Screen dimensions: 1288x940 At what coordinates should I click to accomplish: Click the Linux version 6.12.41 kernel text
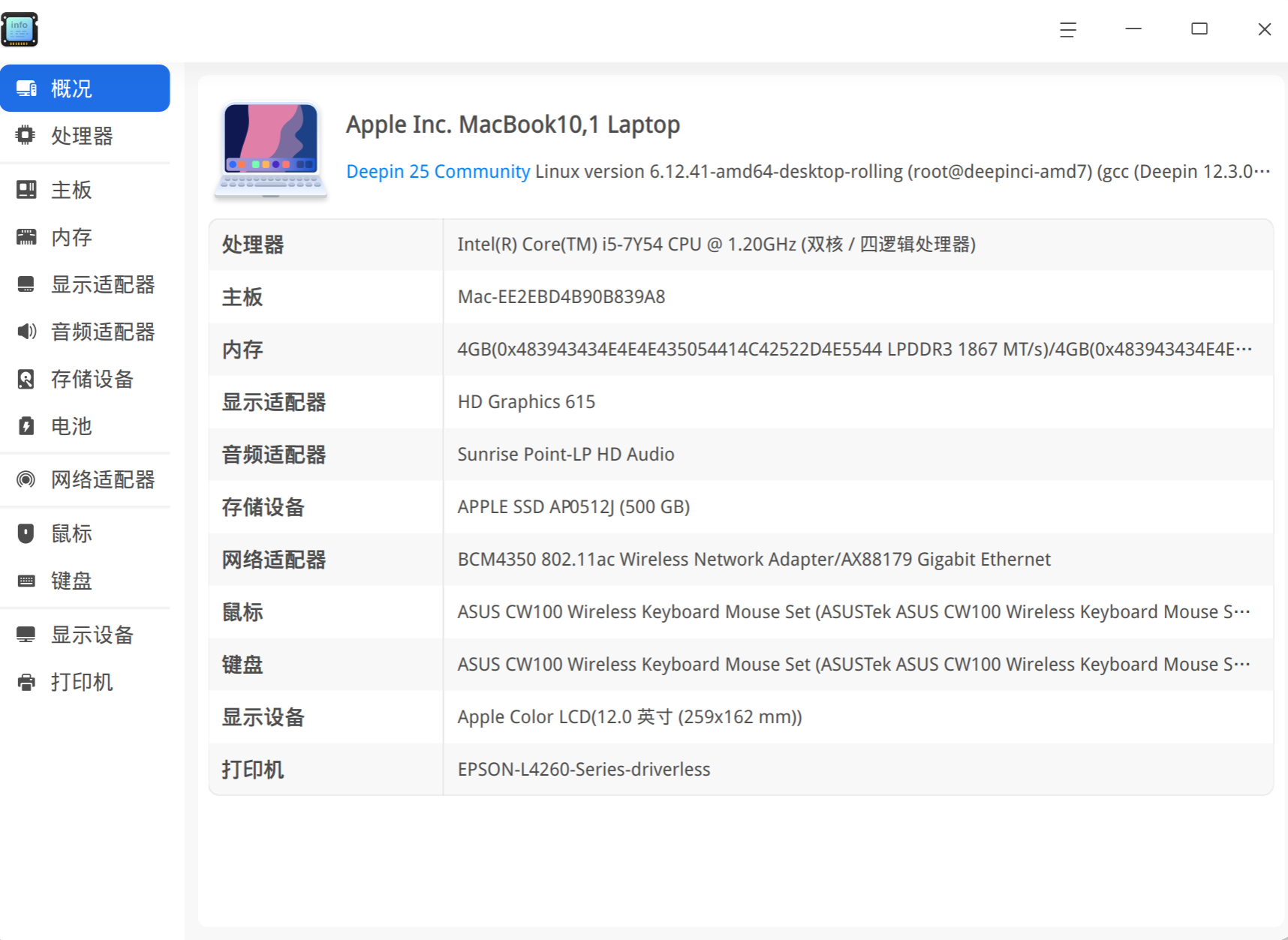click(x=902, y=172)
